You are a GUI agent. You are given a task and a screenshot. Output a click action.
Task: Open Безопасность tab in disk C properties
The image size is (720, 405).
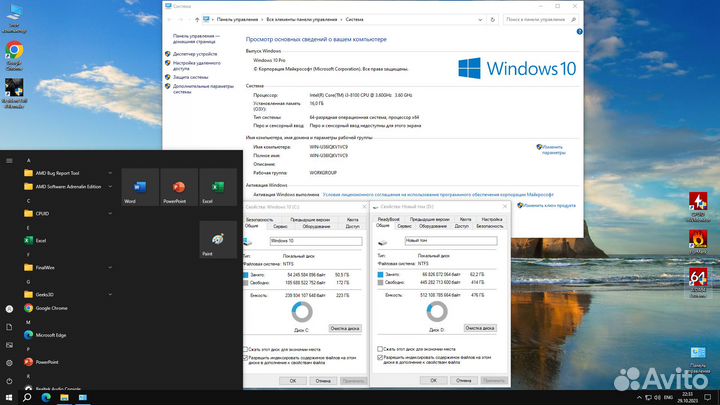click(x=259, y=219)
